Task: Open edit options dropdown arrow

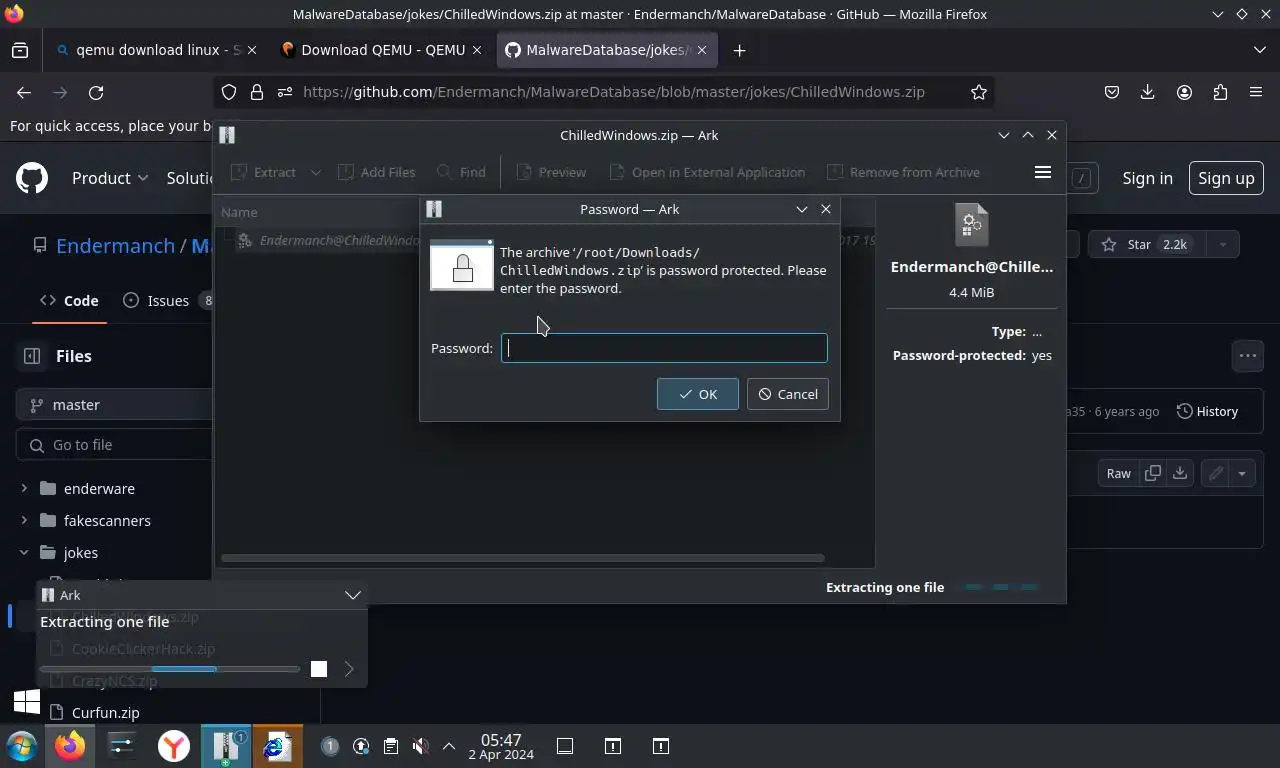Action: pyautogui.click(x=1242, y=473)
